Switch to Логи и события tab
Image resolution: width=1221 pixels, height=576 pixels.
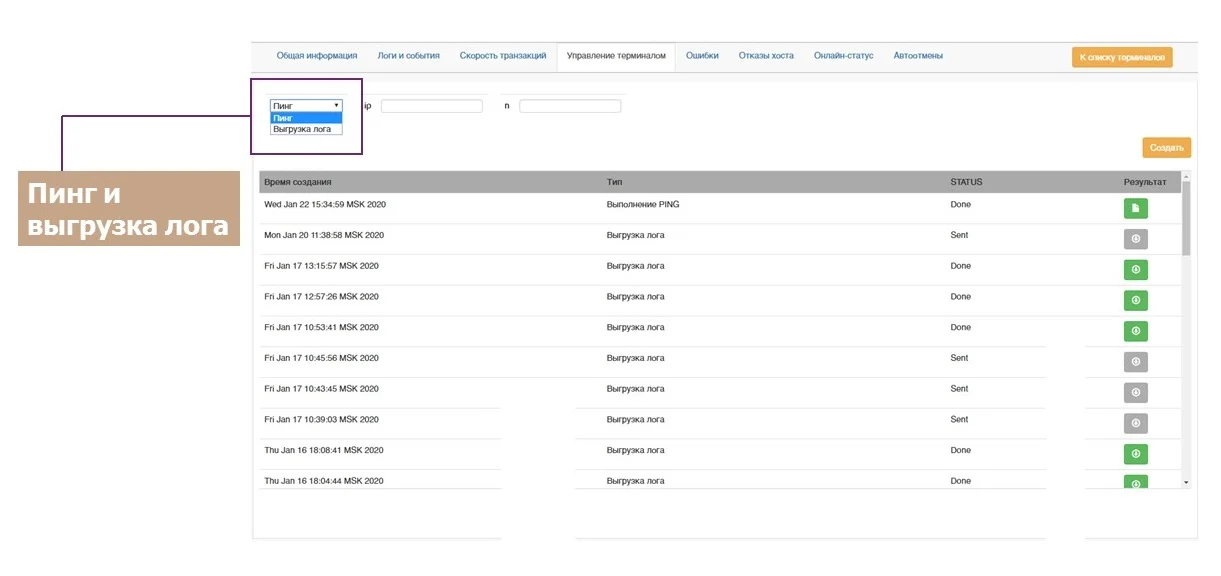pos(408,56)
